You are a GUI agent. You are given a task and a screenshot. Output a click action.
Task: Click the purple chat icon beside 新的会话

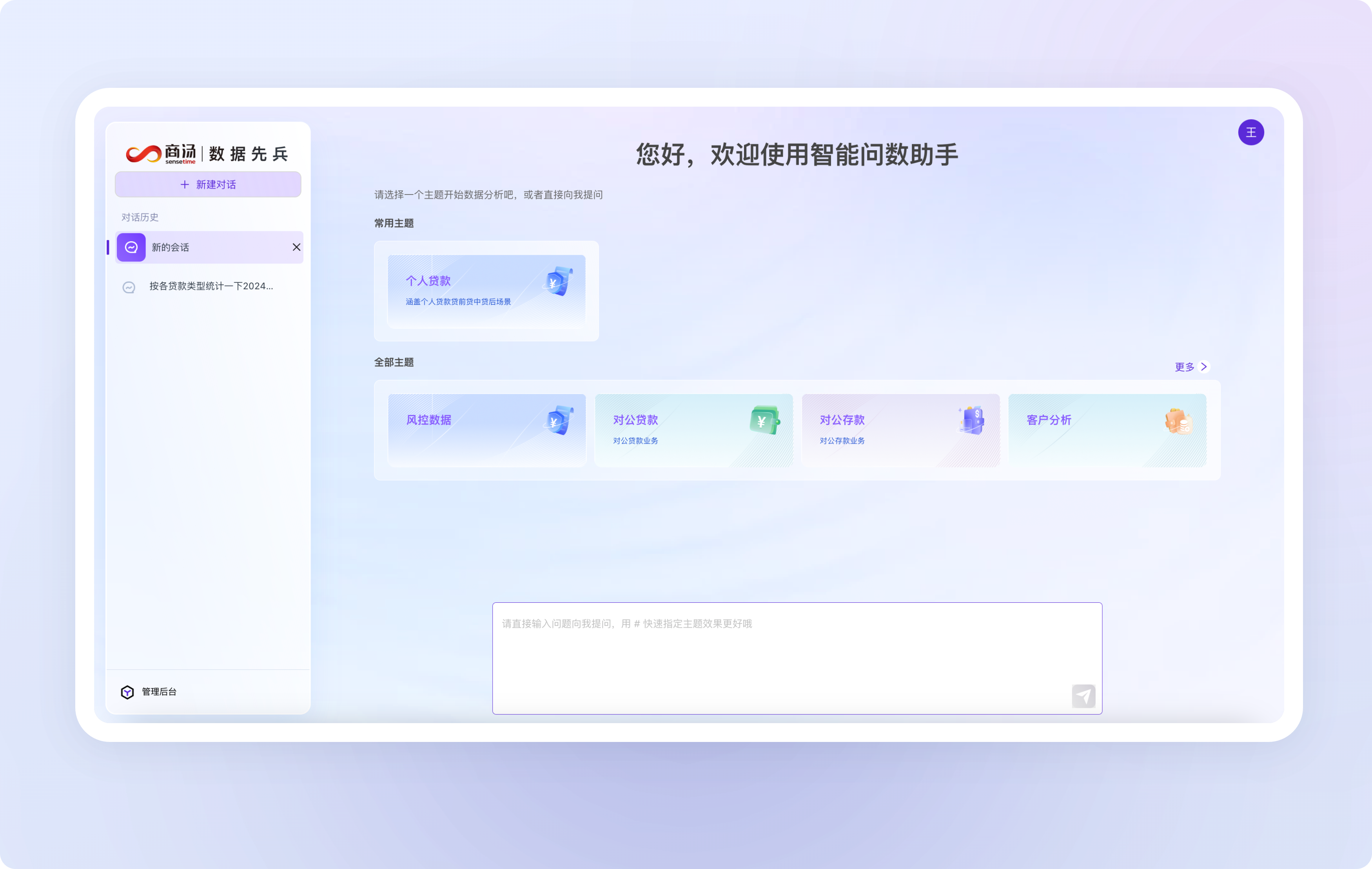tap(131, 247)
